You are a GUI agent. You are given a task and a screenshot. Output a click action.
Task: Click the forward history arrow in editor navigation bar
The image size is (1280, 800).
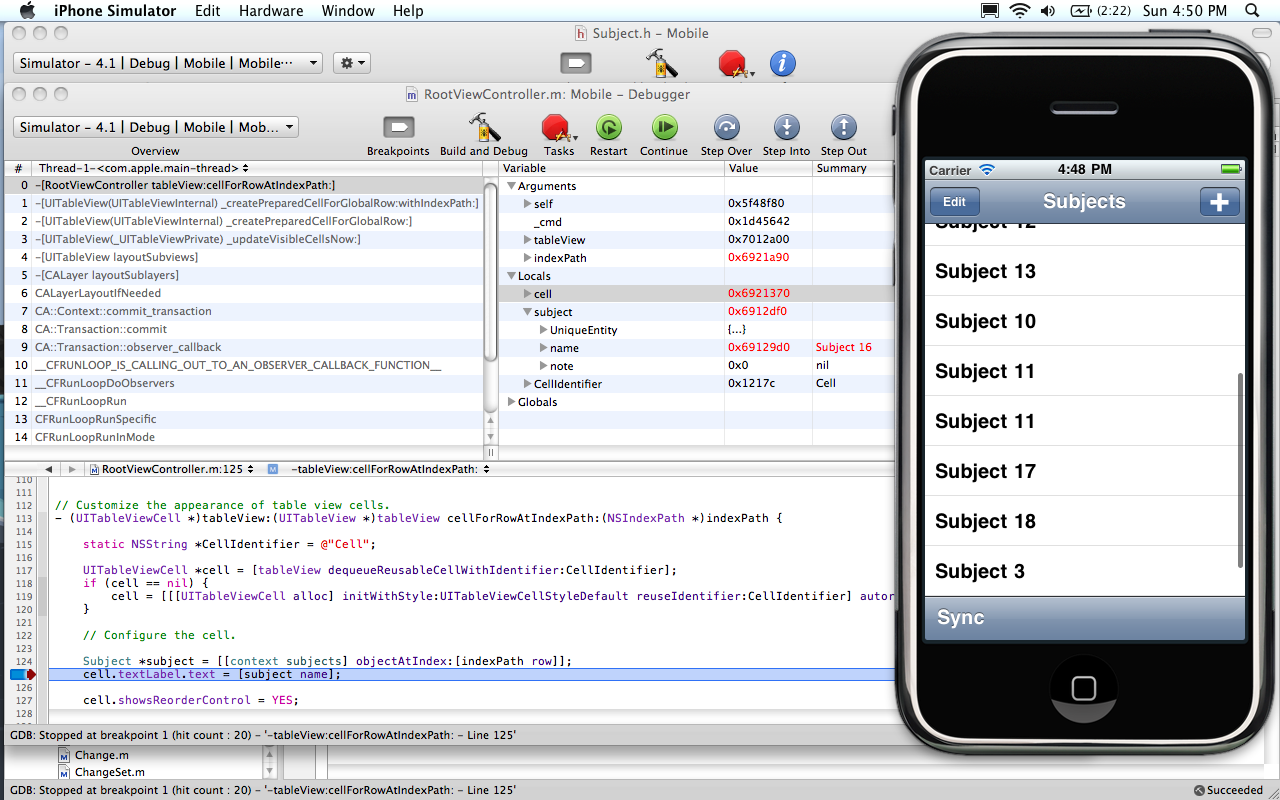tap(71, 469)
